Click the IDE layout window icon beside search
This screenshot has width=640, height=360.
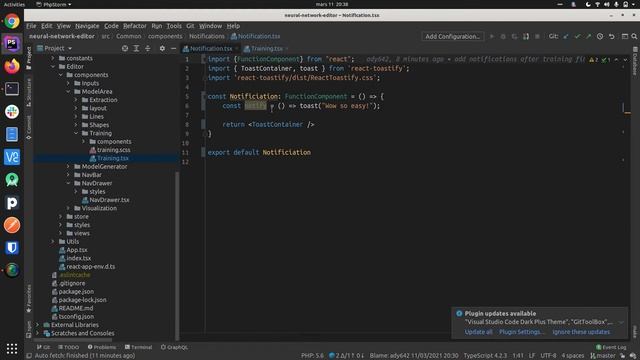point(624,36)
